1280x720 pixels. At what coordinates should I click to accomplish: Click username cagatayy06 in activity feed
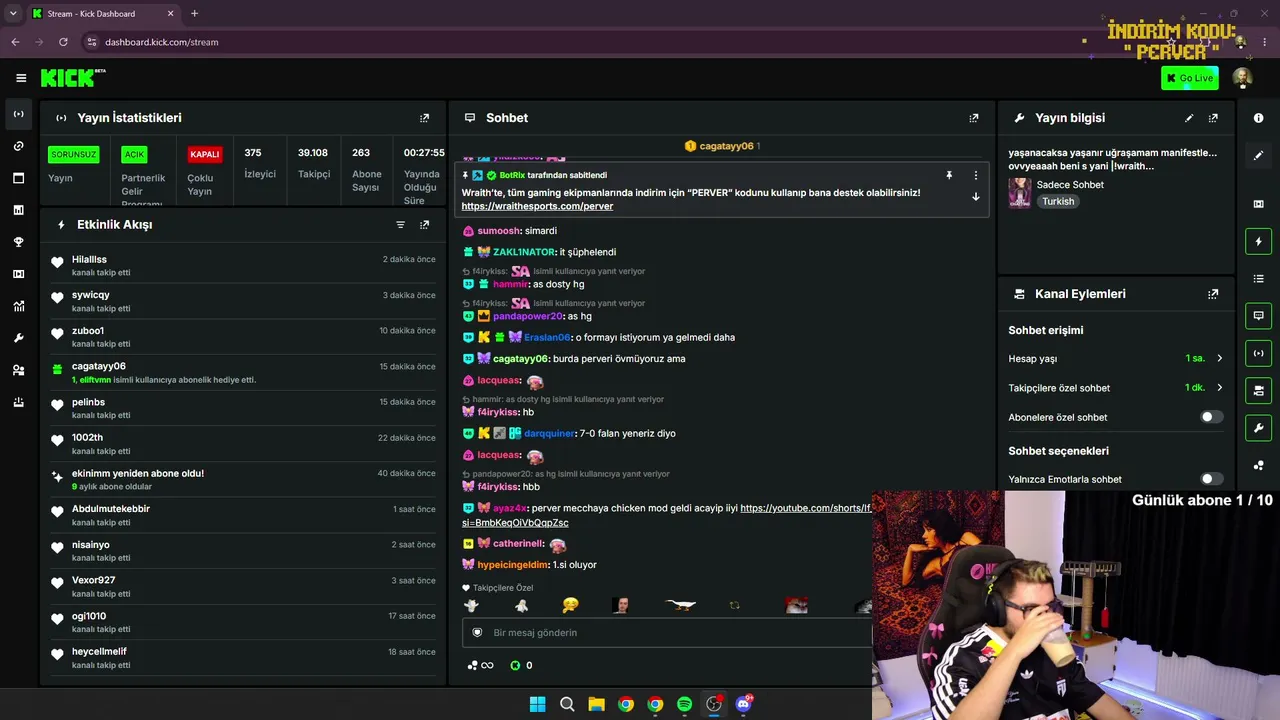point(99,366)
